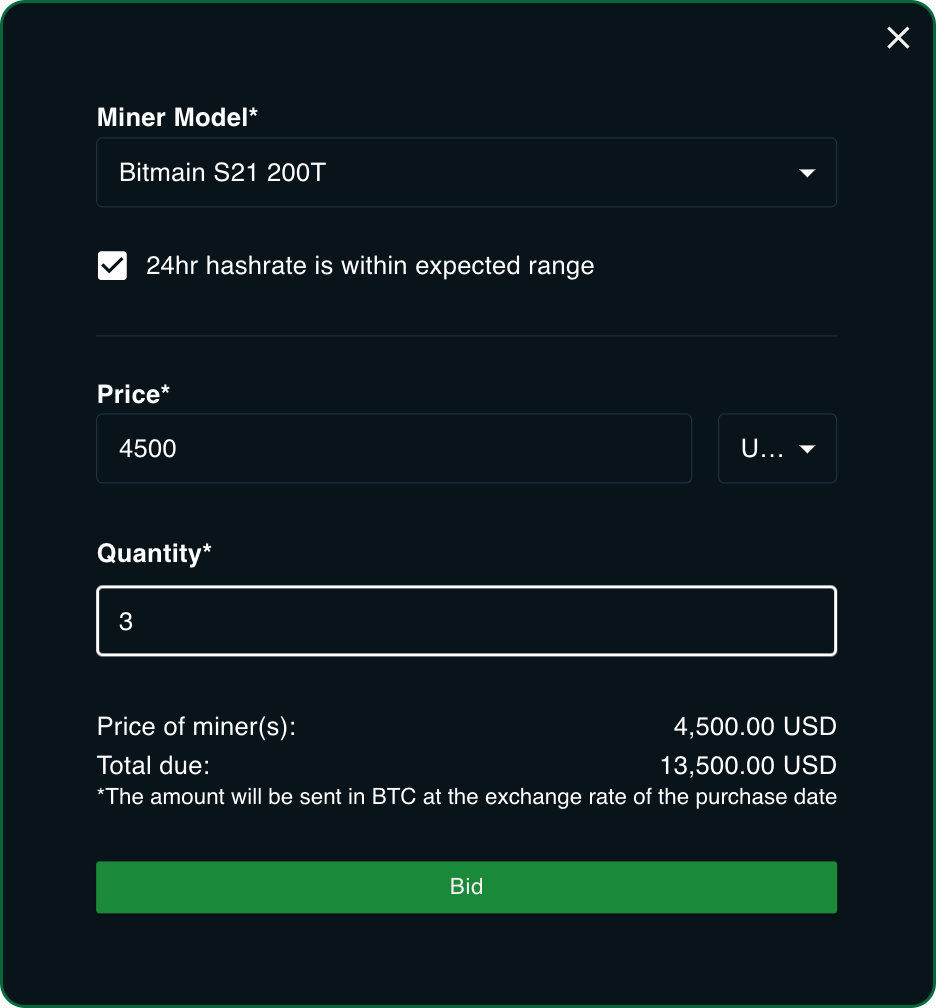Screen dimensions: 936x1008
Task: Click the currency selector's dropdown arrow
Action: 809,448
